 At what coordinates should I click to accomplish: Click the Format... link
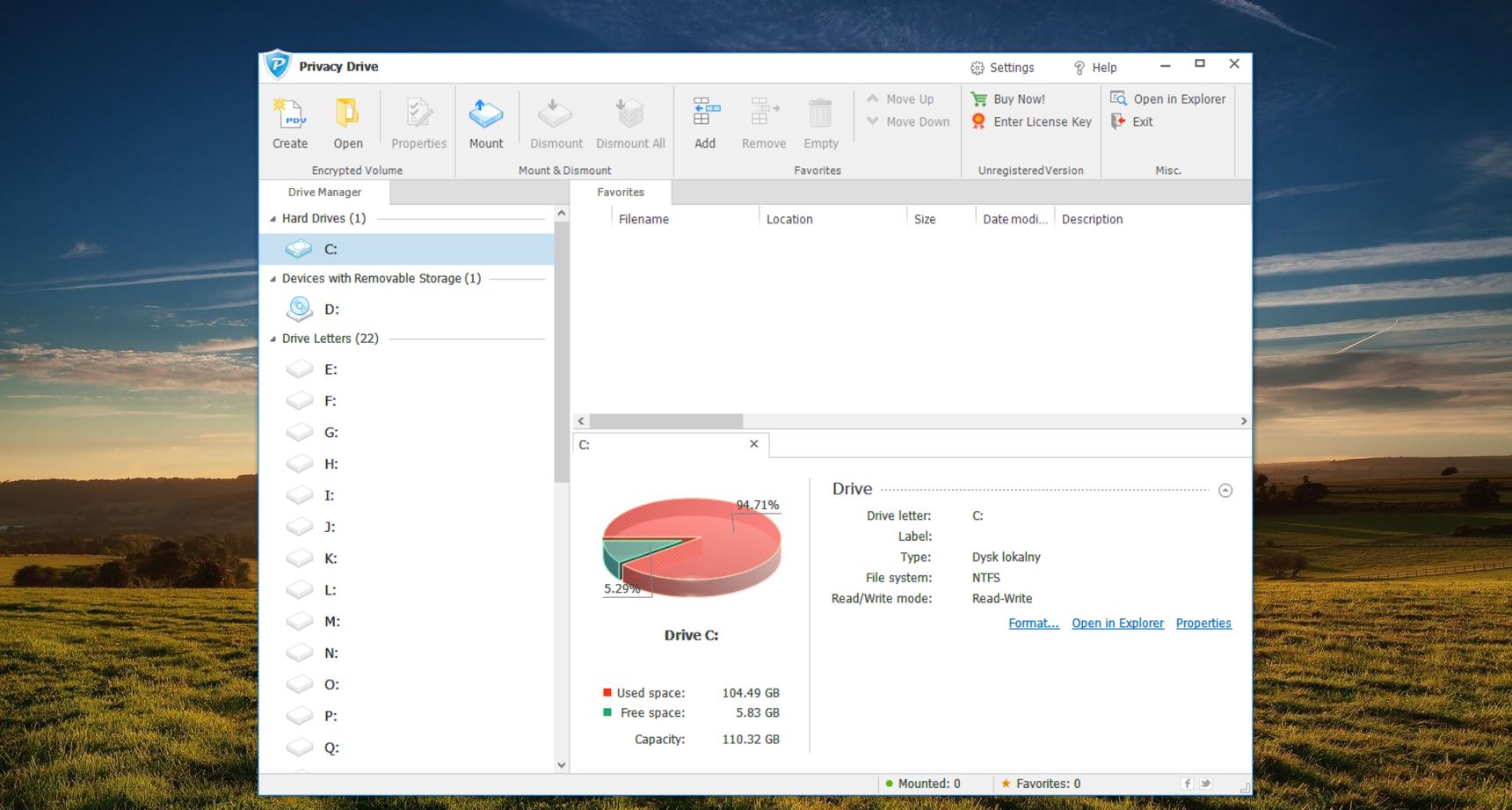coord(1034,624)
